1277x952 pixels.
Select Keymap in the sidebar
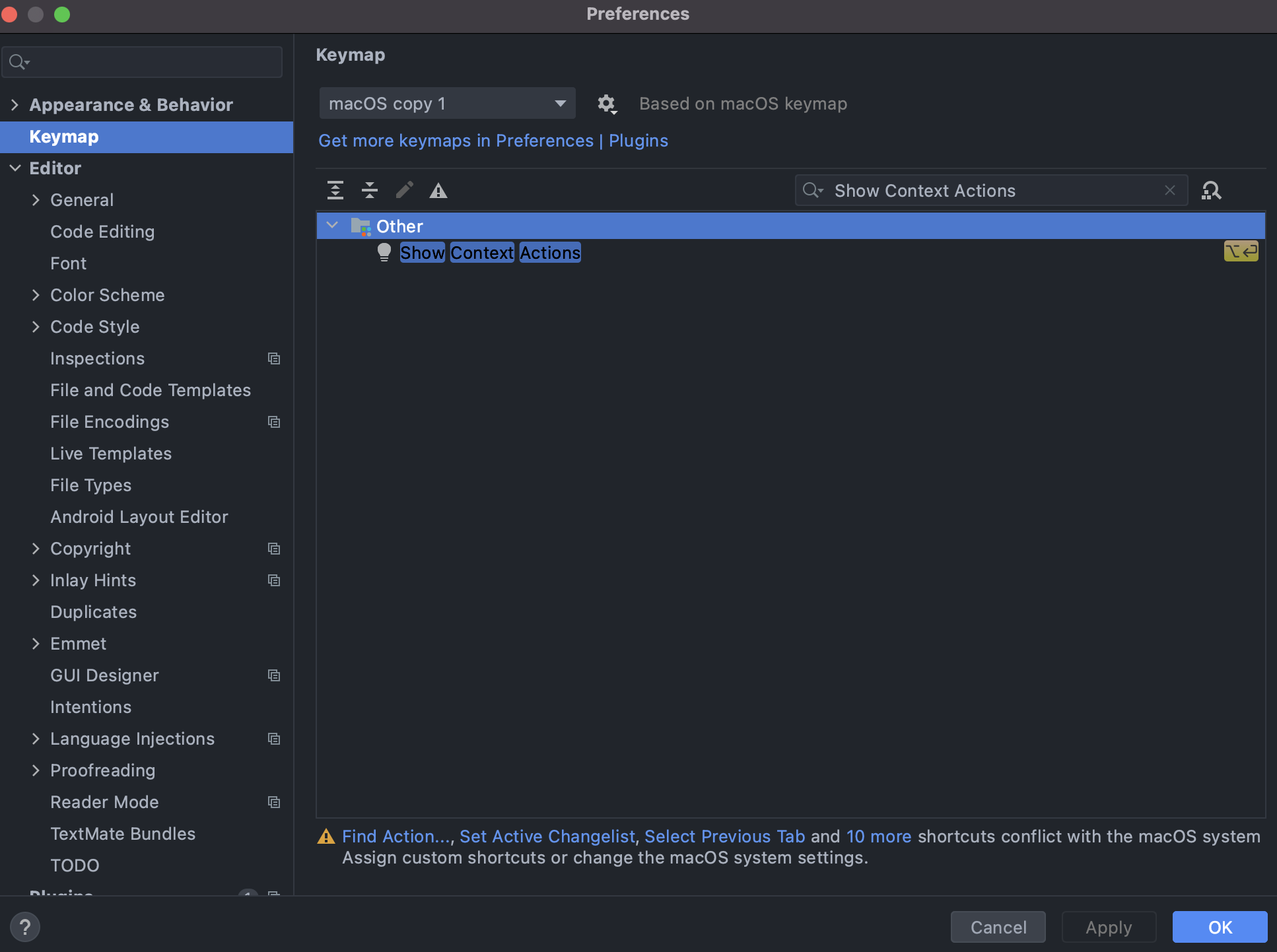[64, 137]
